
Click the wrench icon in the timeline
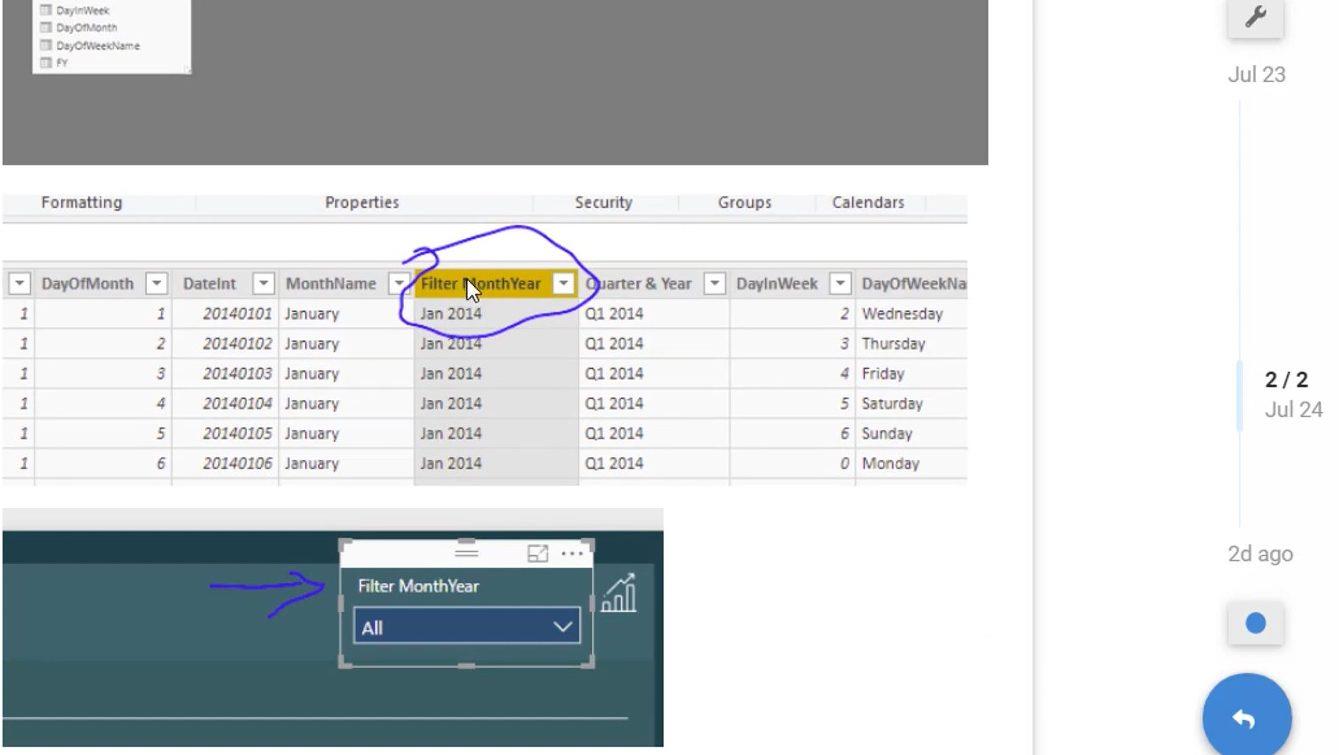pos(1255,17)
